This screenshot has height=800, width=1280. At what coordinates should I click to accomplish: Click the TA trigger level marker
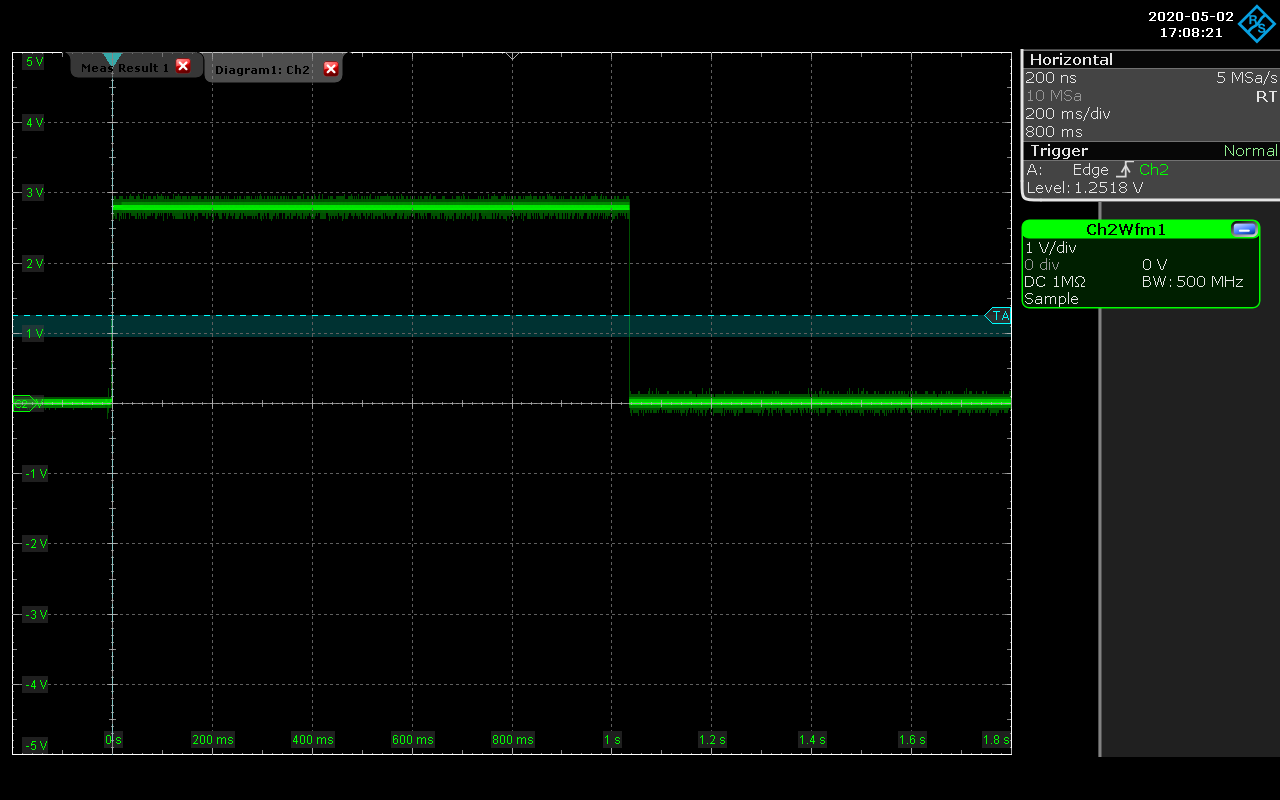(999, 315)
